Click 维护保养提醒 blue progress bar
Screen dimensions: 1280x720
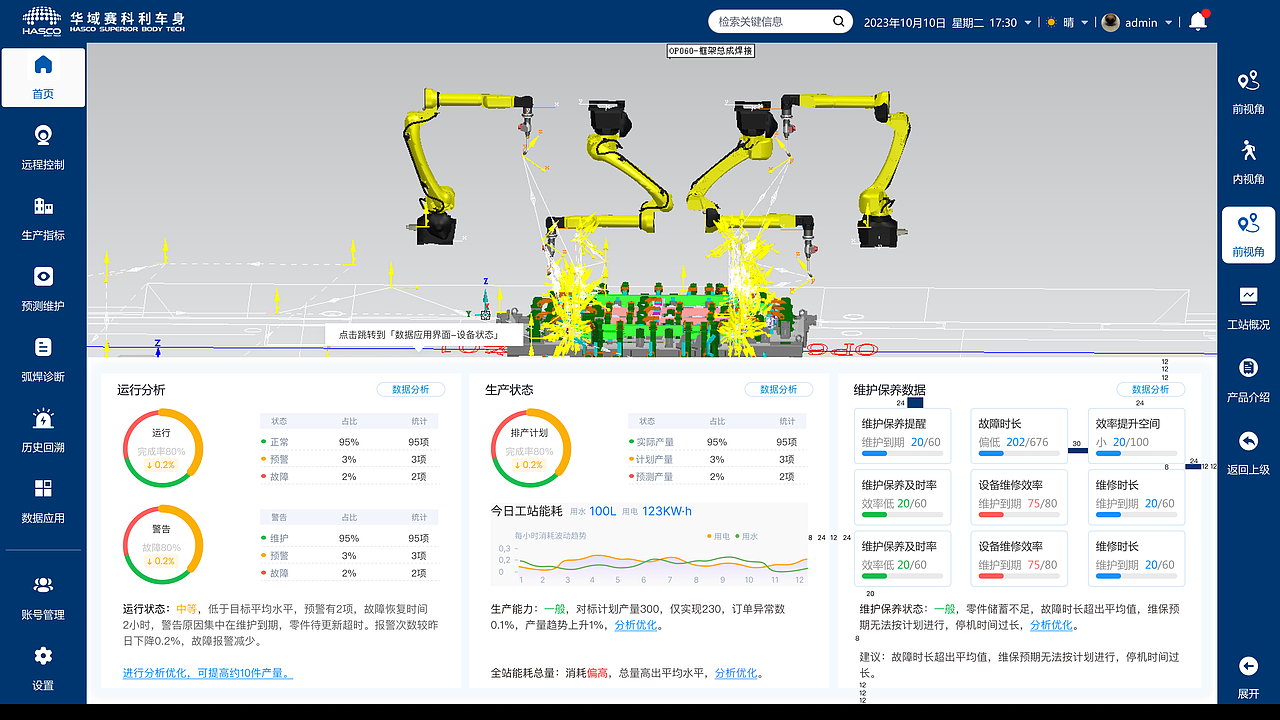[902, 453]
